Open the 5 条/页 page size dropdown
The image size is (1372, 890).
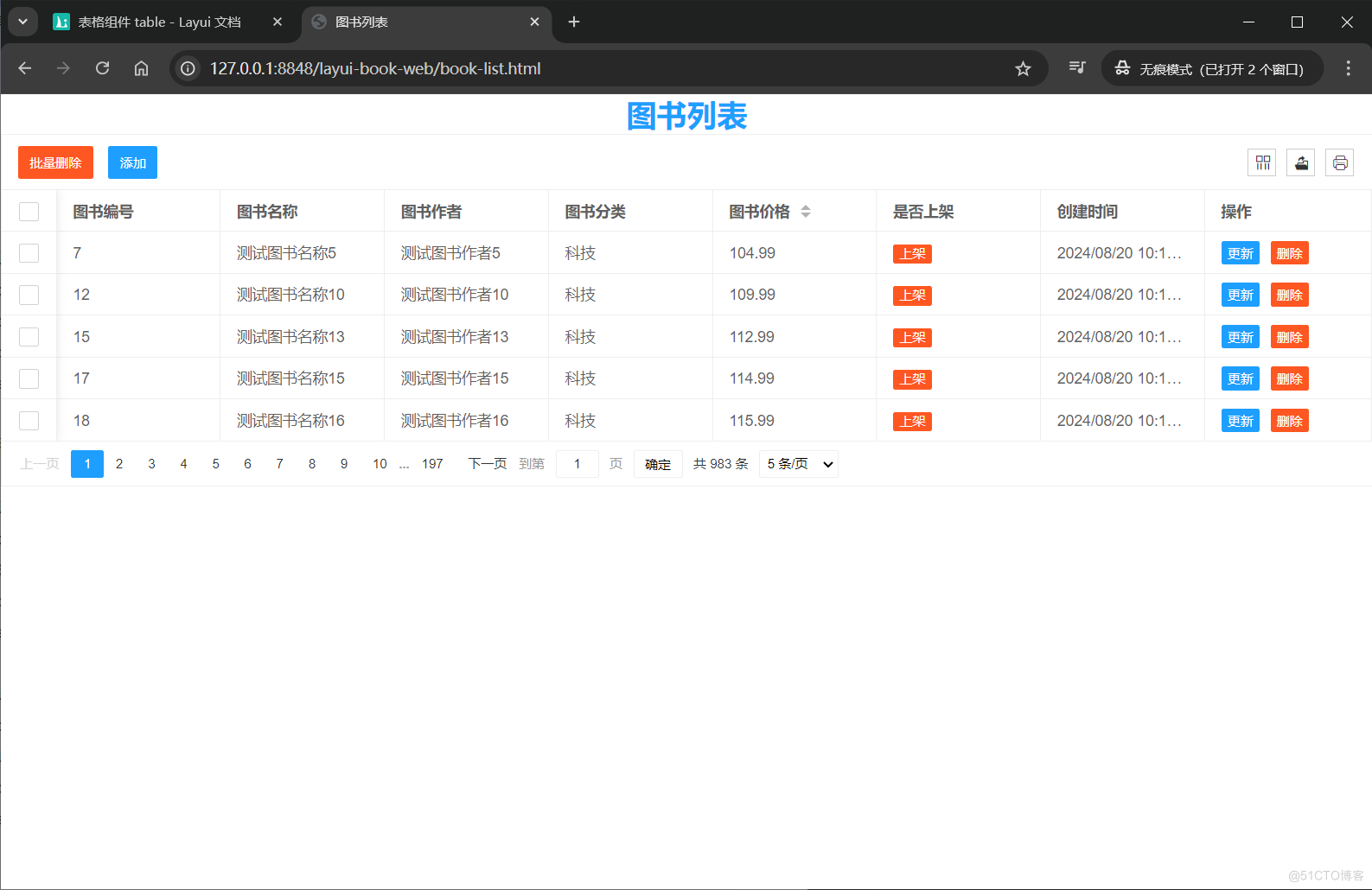799,464
